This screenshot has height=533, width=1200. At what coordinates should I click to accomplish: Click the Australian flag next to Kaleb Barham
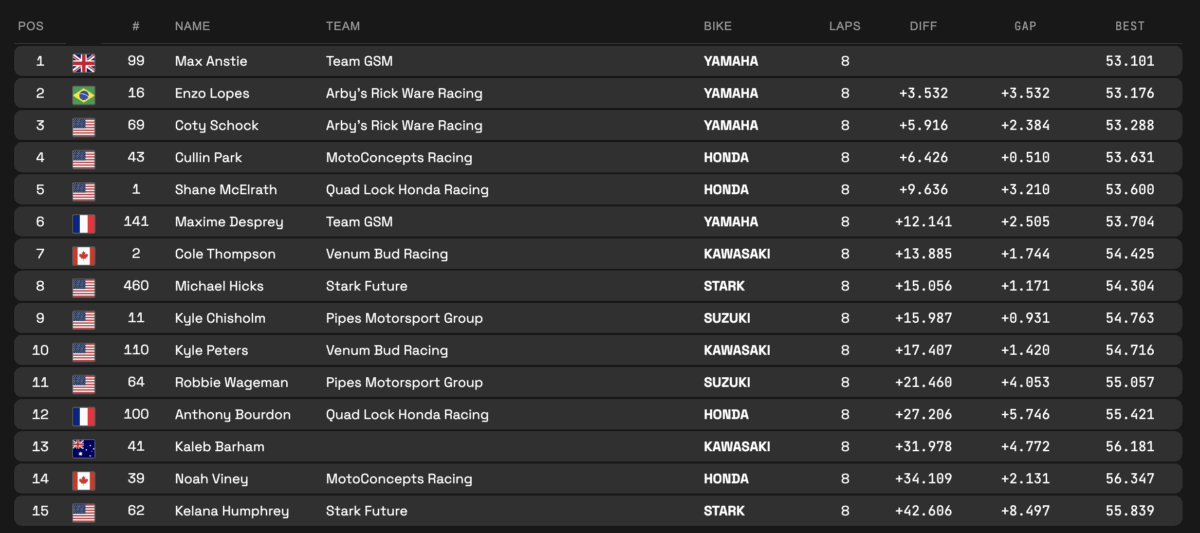[x=84, y=447]
